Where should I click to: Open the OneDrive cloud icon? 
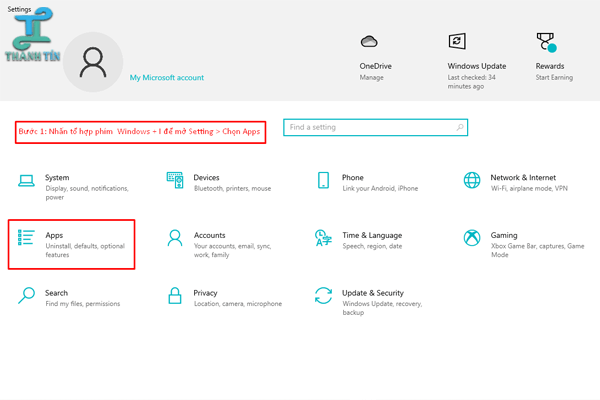(x=369, y=41)
